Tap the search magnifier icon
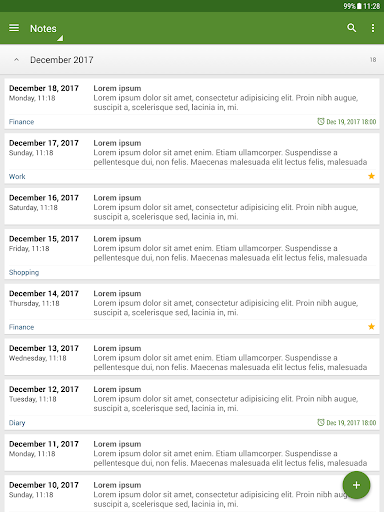384x512 pixels. coord(351,28)
